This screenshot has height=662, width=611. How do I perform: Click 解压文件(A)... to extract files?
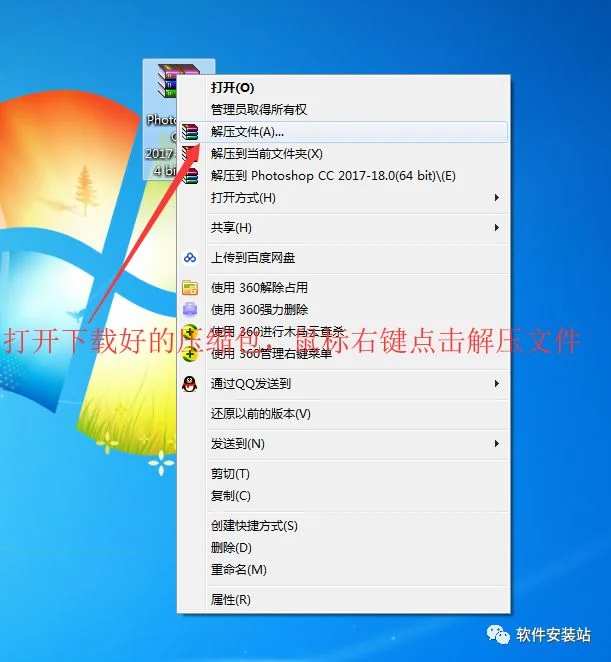click(x=343, y=132)
